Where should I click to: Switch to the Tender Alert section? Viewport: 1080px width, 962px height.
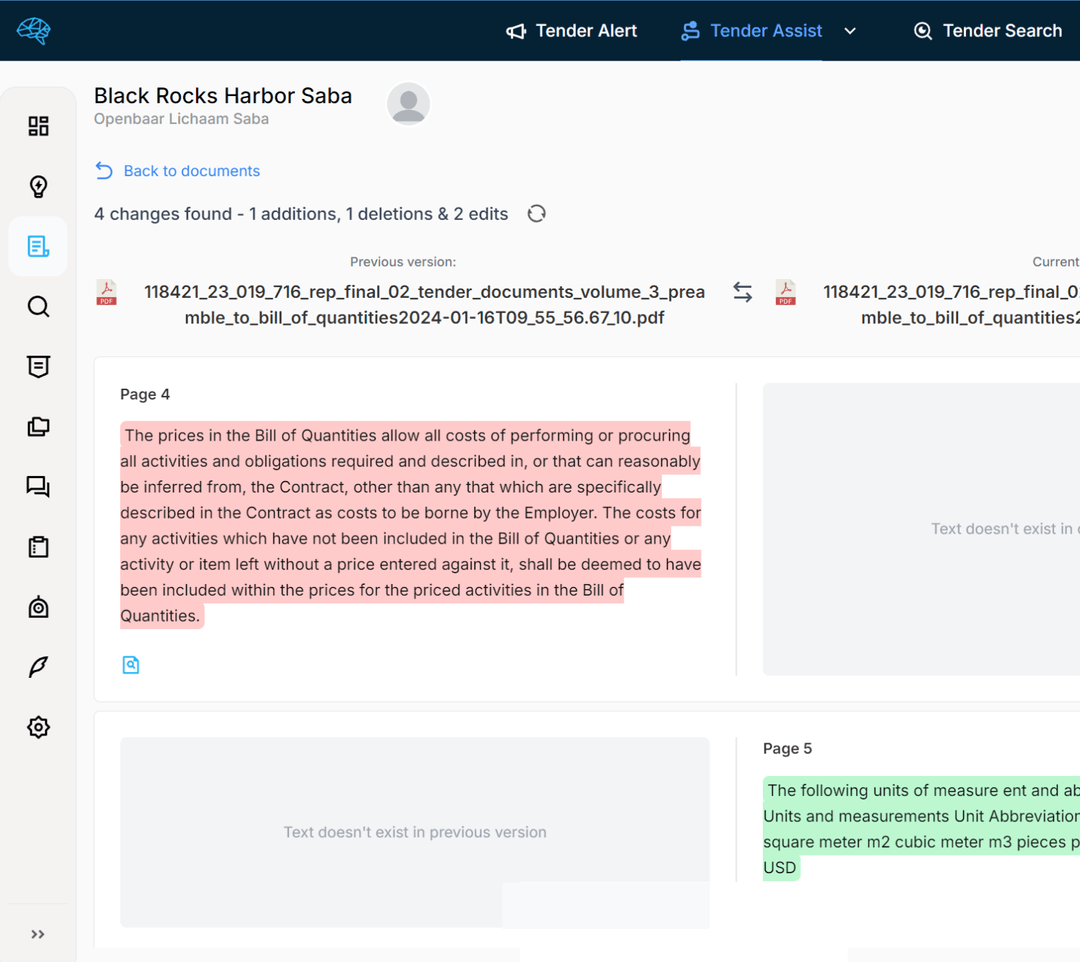pos(572,31)
